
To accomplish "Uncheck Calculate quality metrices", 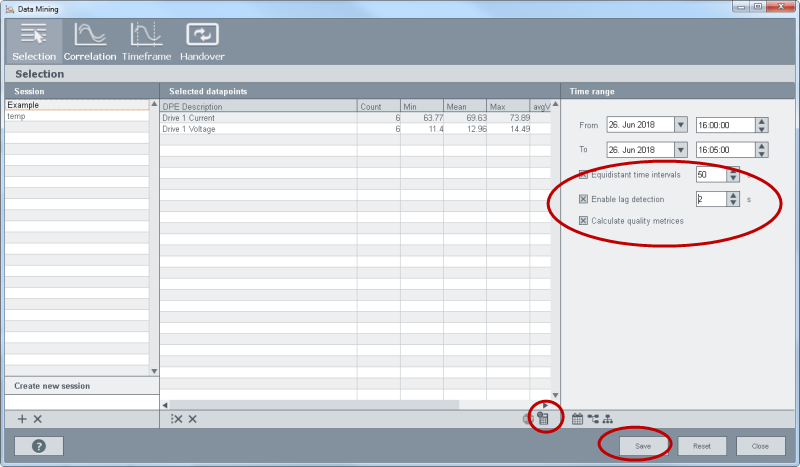I will click(x=584, y=220).
